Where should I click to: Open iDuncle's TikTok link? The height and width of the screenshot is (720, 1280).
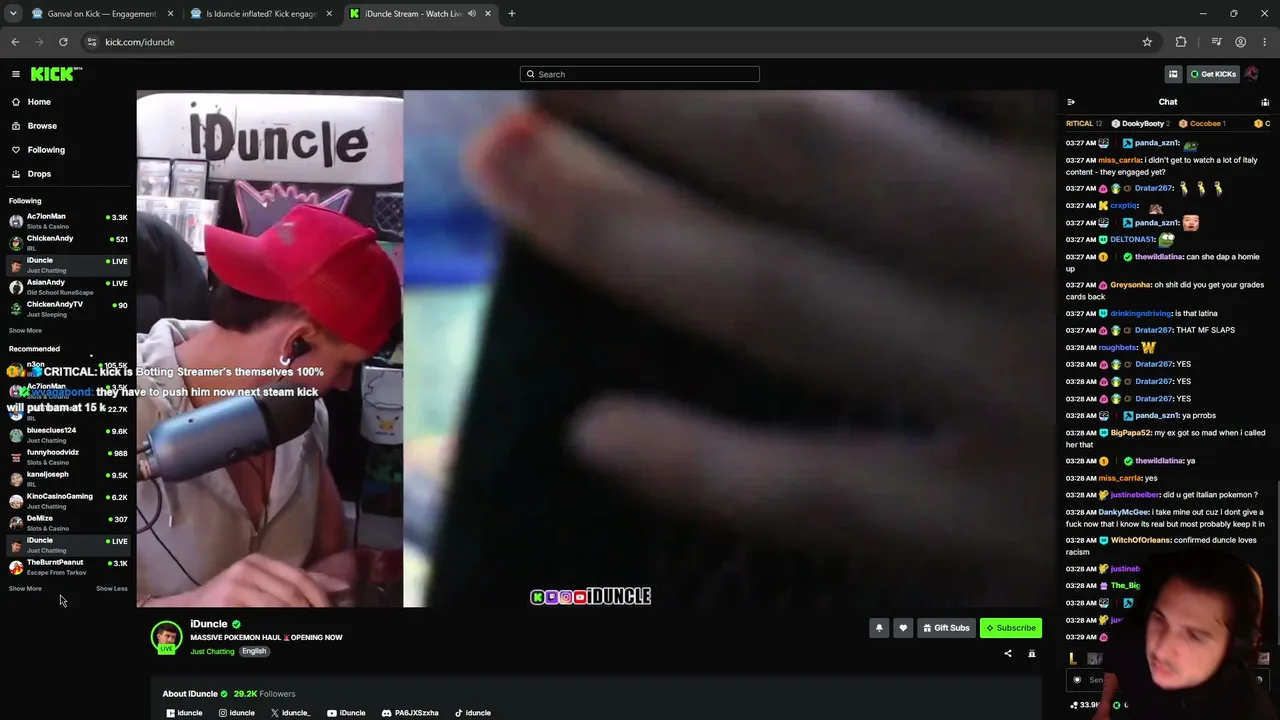pos(473,713)
